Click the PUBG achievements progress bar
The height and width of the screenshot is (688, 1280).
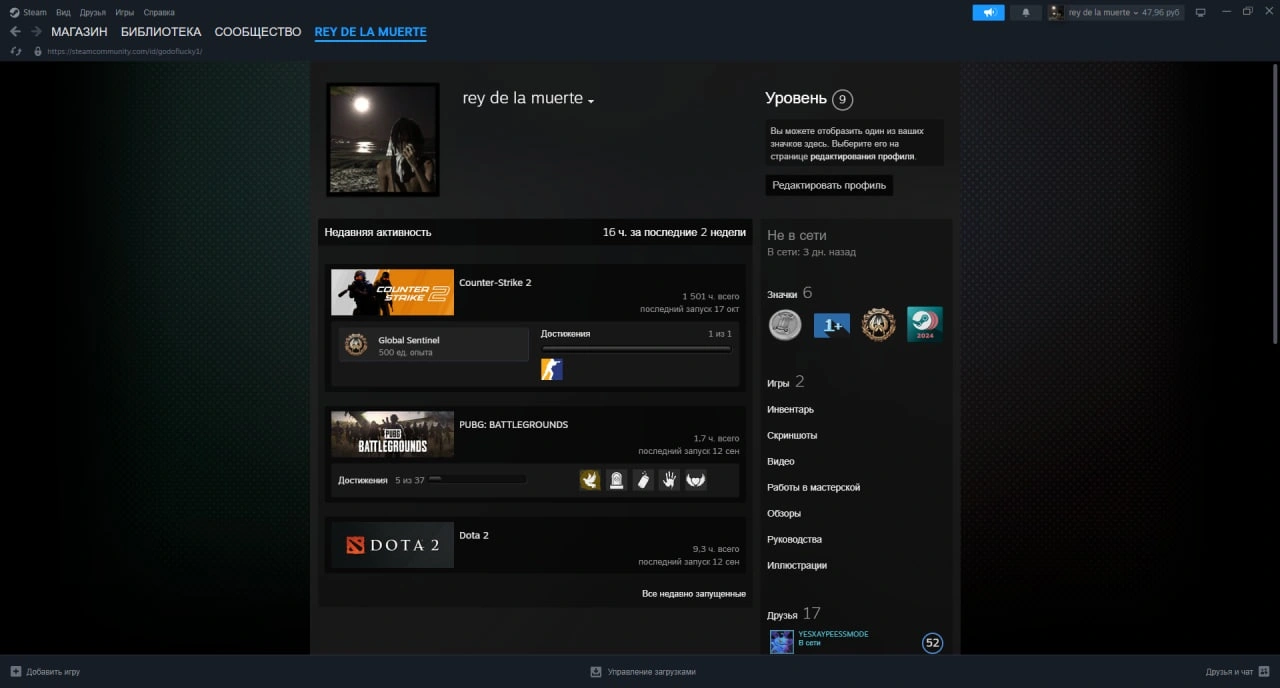point(477,480)
